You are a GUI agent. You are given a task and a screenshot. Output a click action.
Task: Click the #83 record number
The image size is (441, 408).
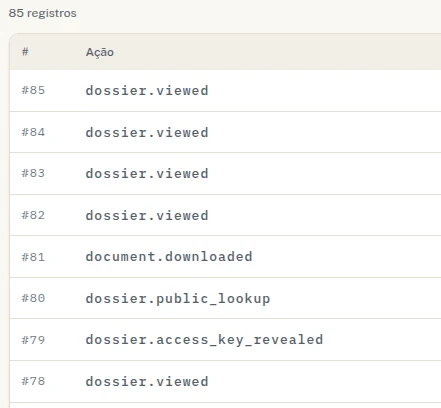pos(33,173)
